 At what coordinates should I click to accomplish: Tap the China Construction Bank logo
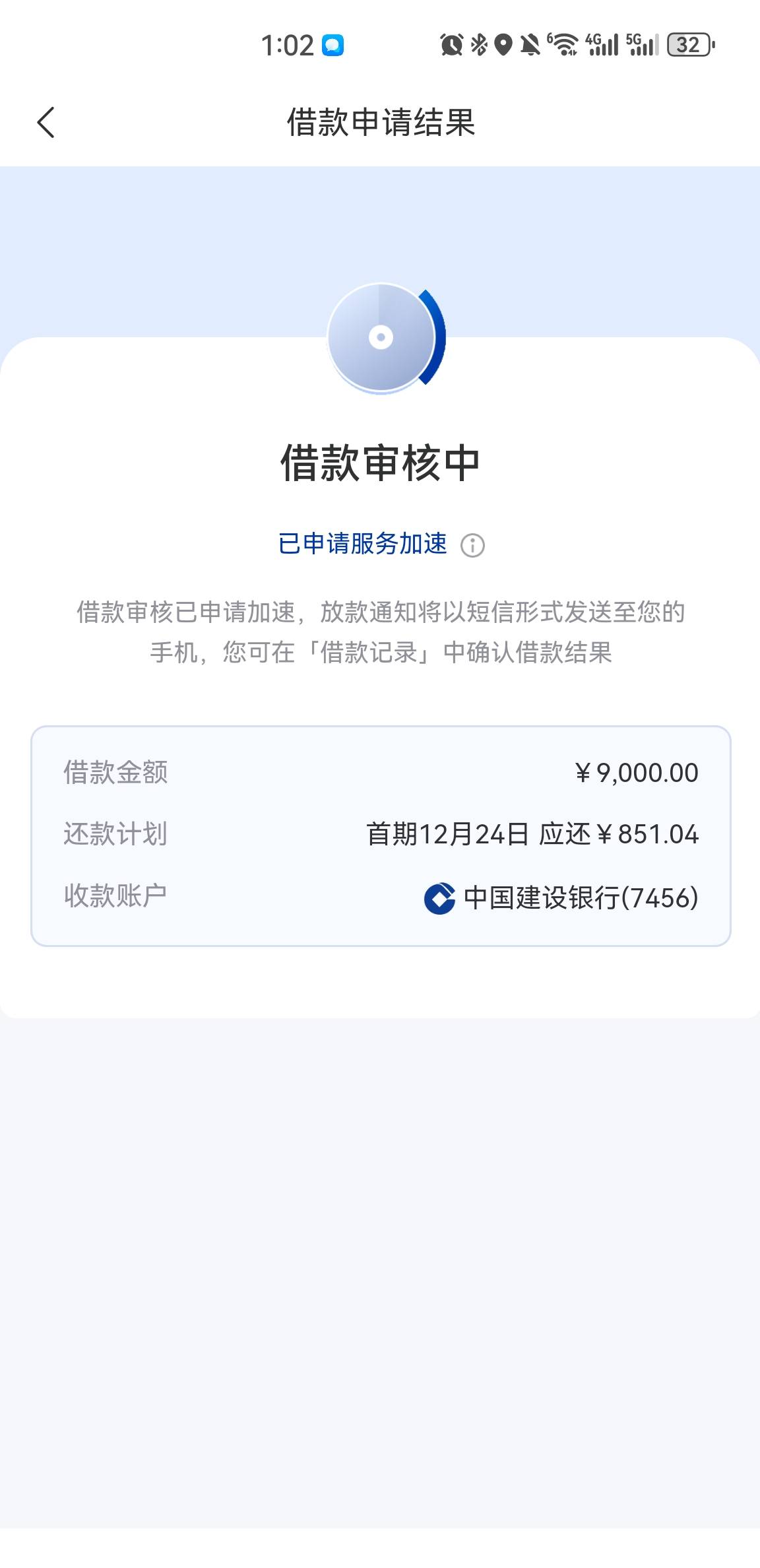click(x=439, y=898)
